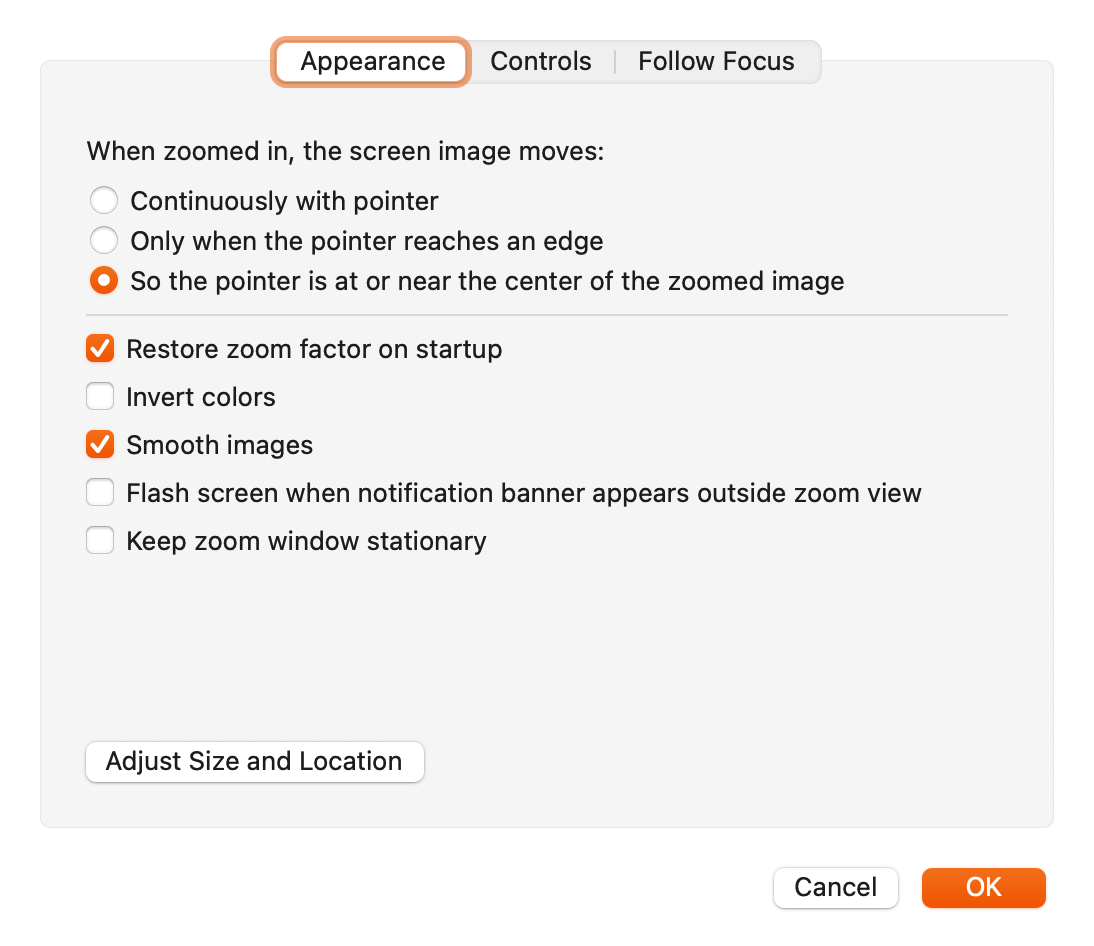Click the "Only when the pointer reaches an edge" text

[367, 241]
